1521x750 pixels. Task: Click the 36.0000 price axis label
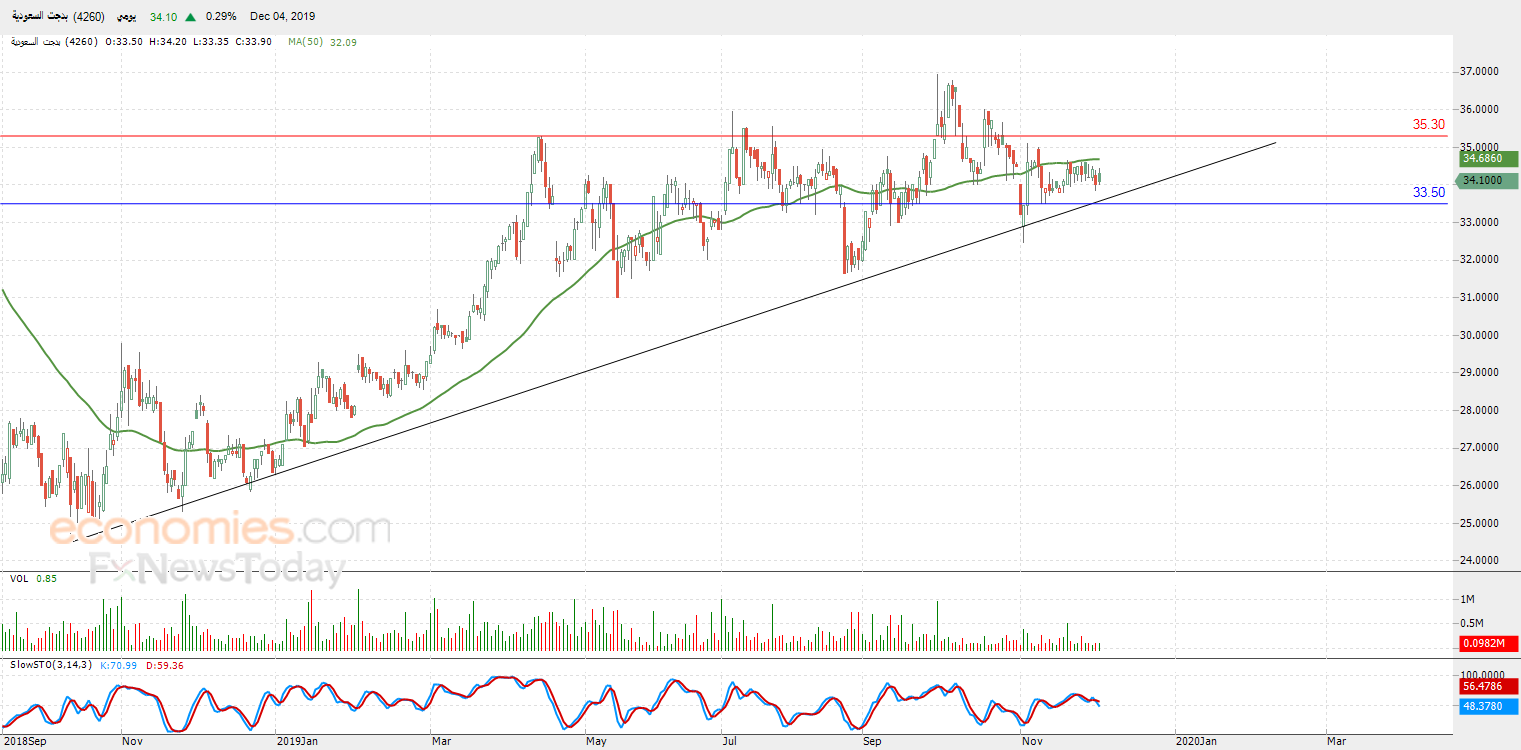1481,109
